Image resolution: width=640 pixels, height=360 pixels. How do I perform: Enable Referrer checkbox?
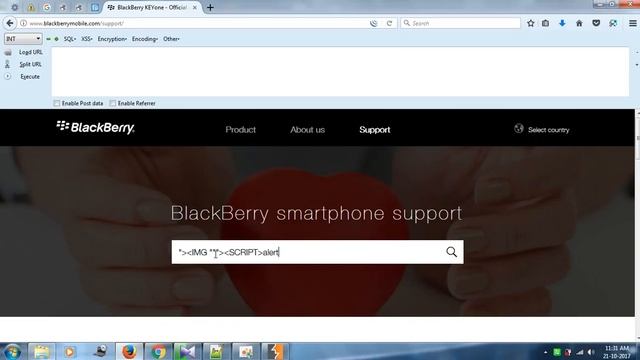point(113,103)
